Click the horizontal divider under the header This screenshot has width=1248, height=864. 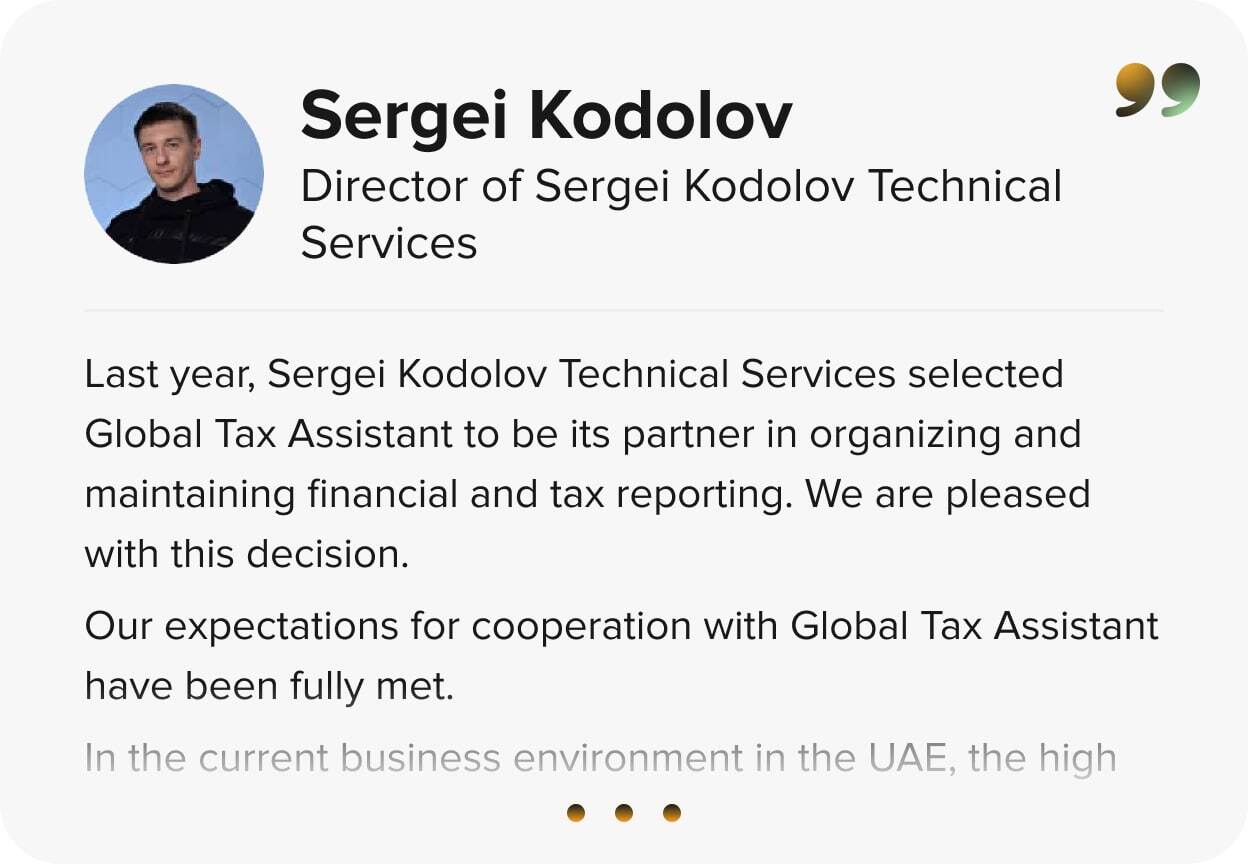pyautogui.click(x=624, y=310)
